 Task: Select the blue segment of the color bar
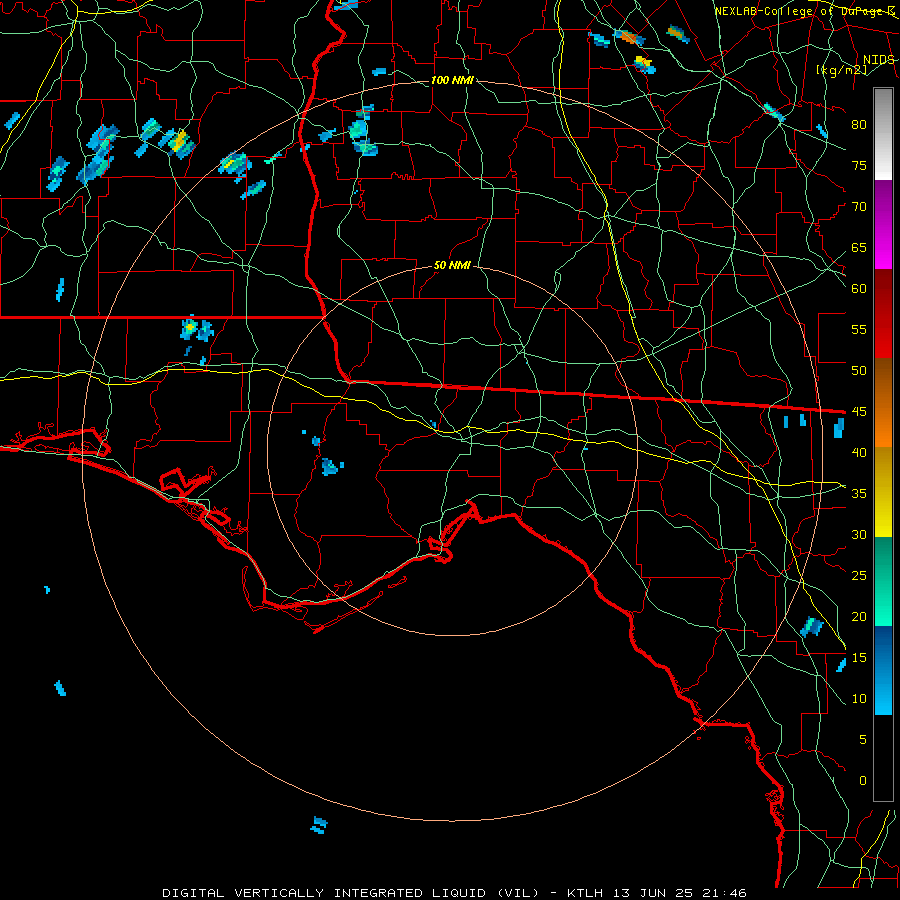click(883, 670)
